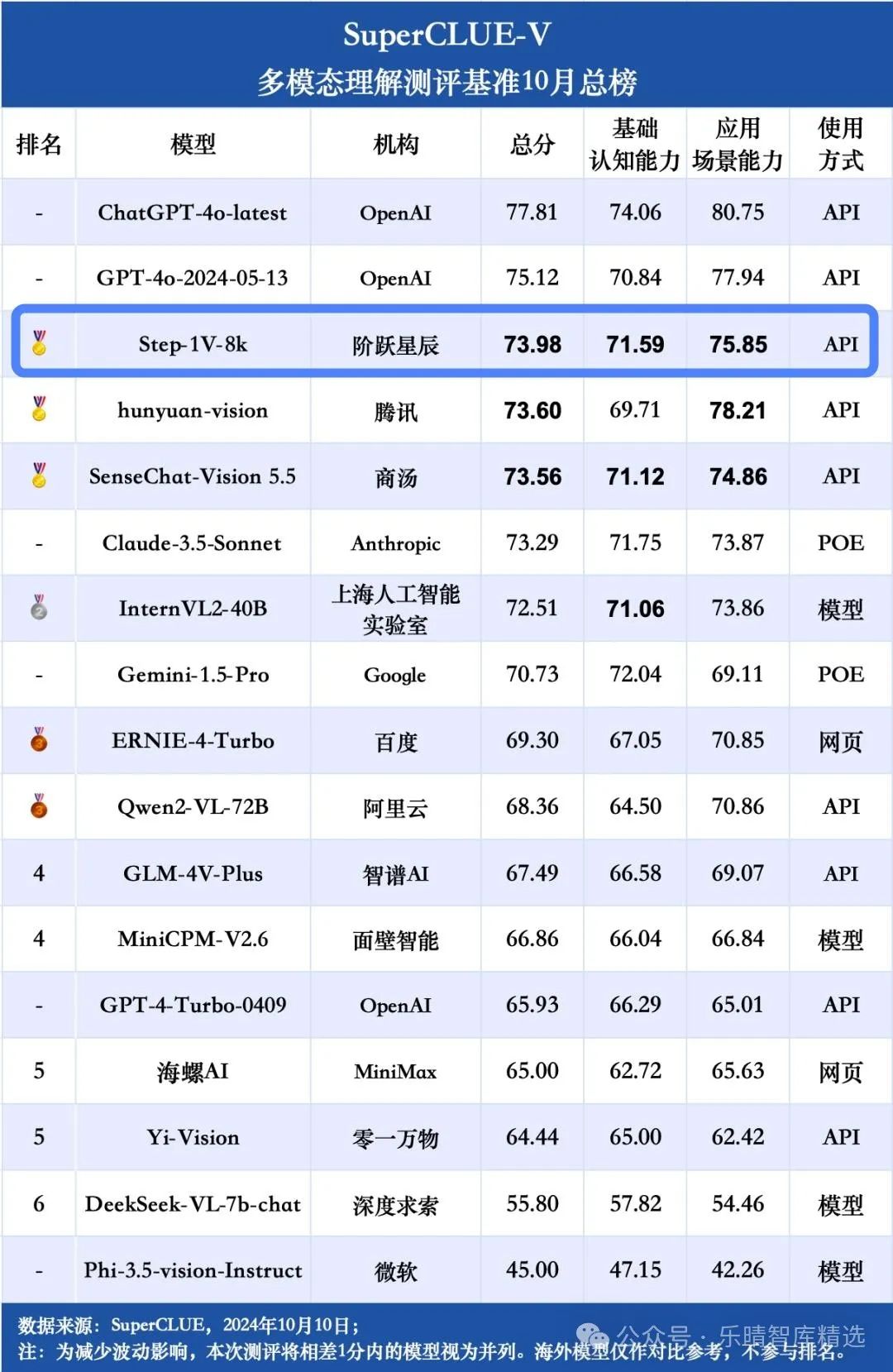
Task: Click the organization MiniMax
Action: 395,1072
